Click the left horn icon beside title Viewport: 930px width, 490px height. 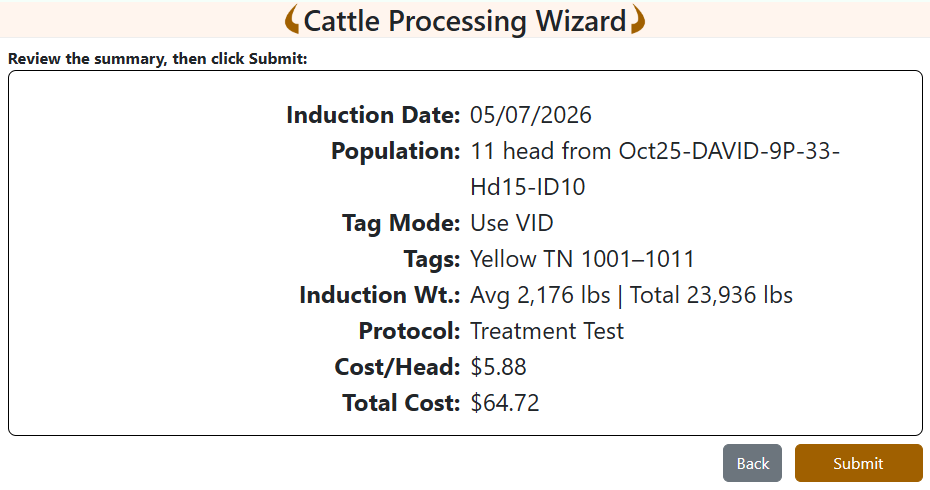tap(292, 20)
